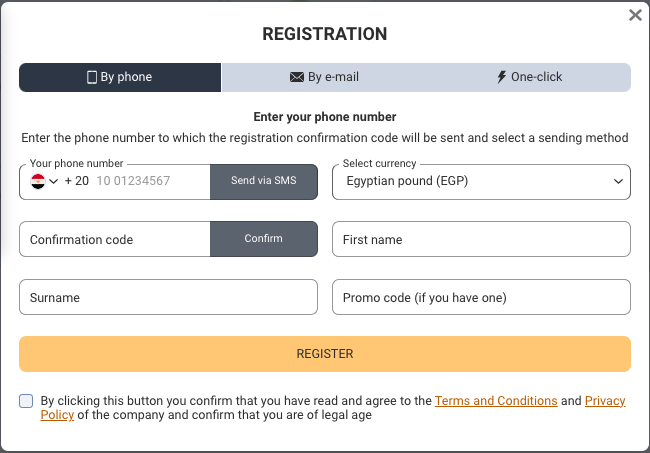
Task: Switch to the By e-mail tab
Action: click(x=324, y=77)
